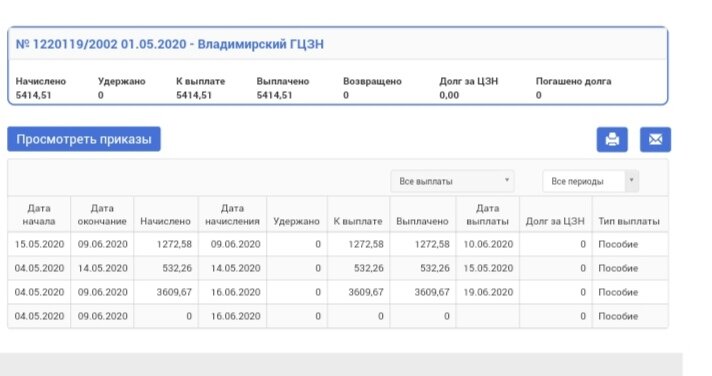Screen dimensions: 712x376
Task: Click the Дата начала column header
Action: [x=39, y=215]
